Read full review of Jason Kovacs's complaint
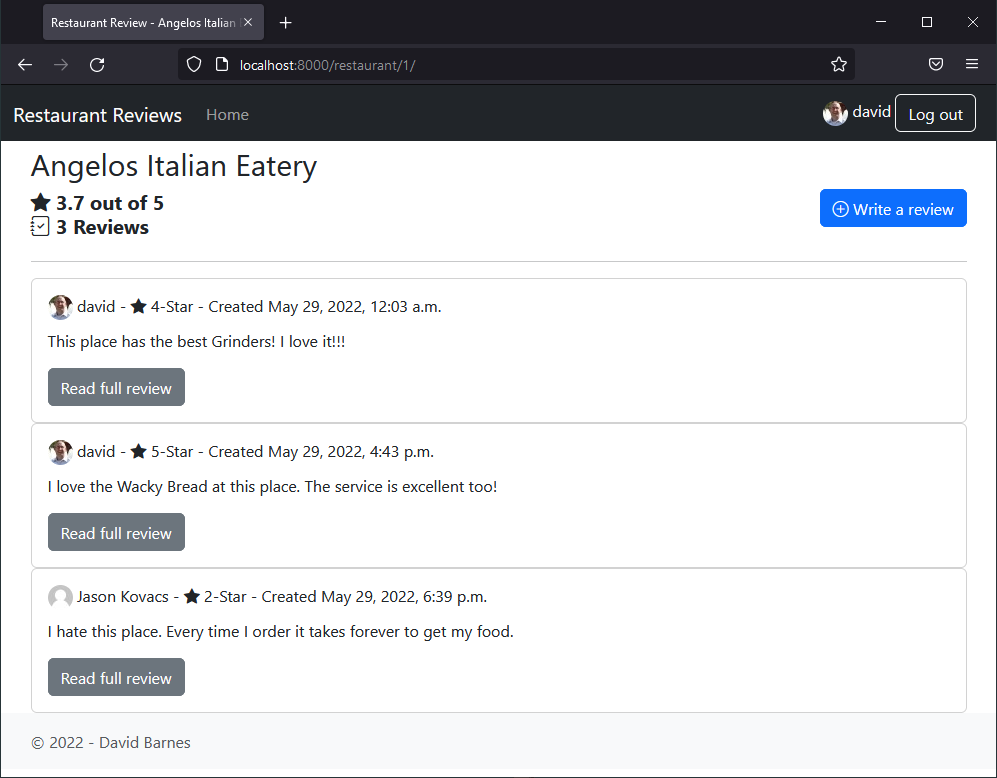The image size is (997, 778). click(116, 677)
